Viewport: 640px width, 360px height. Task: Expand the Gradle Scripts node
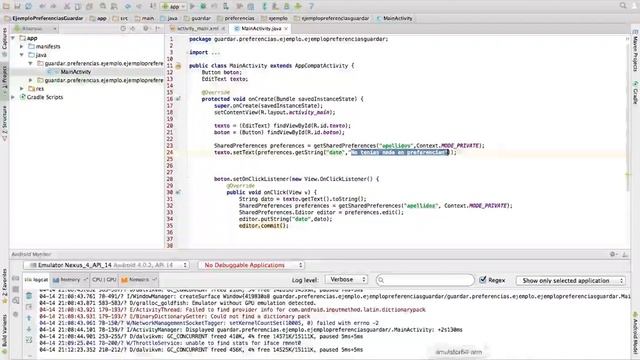(x=13, y=97)
